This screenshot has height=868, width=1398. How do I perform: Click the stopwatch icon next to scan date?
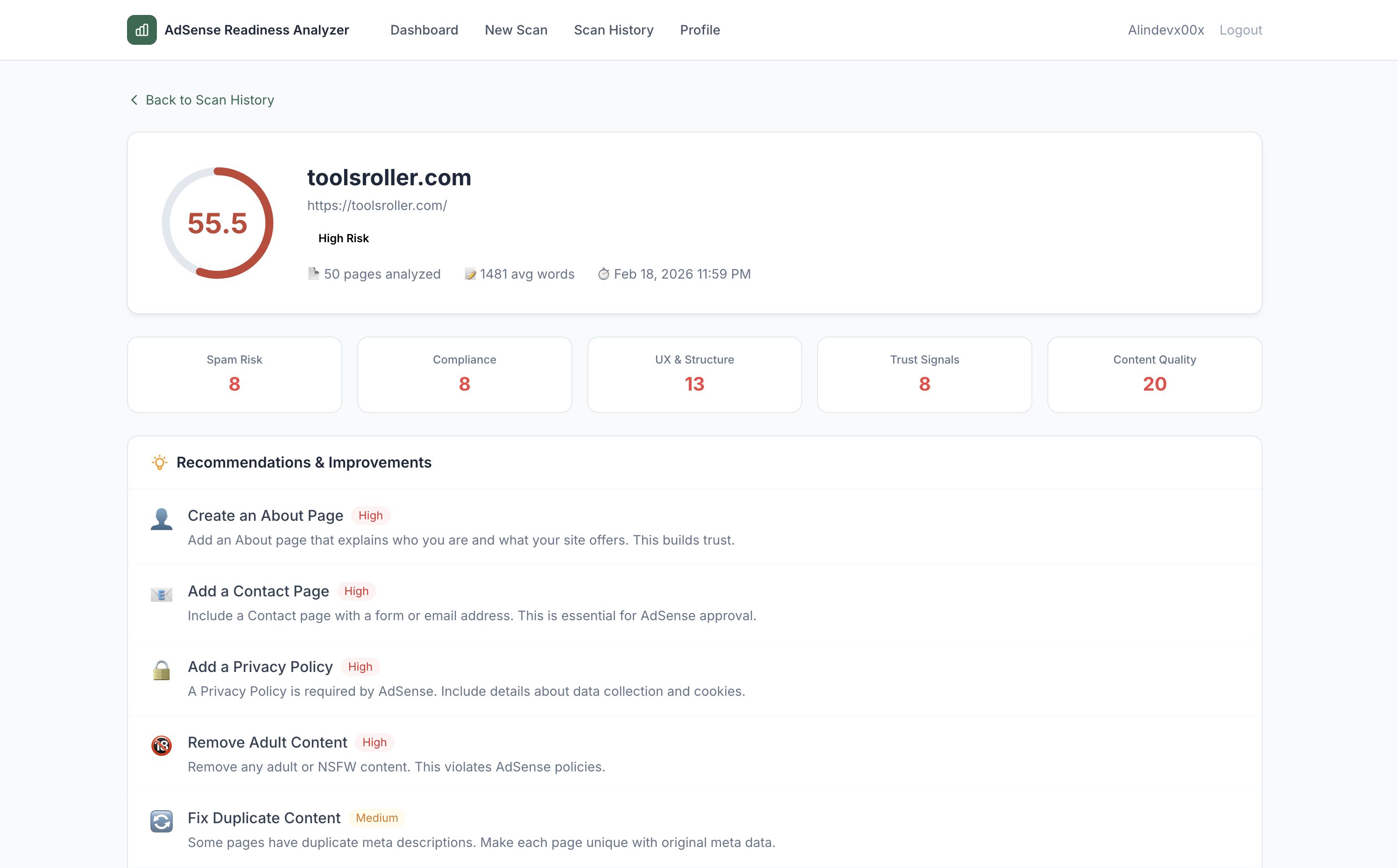point(603,274)
